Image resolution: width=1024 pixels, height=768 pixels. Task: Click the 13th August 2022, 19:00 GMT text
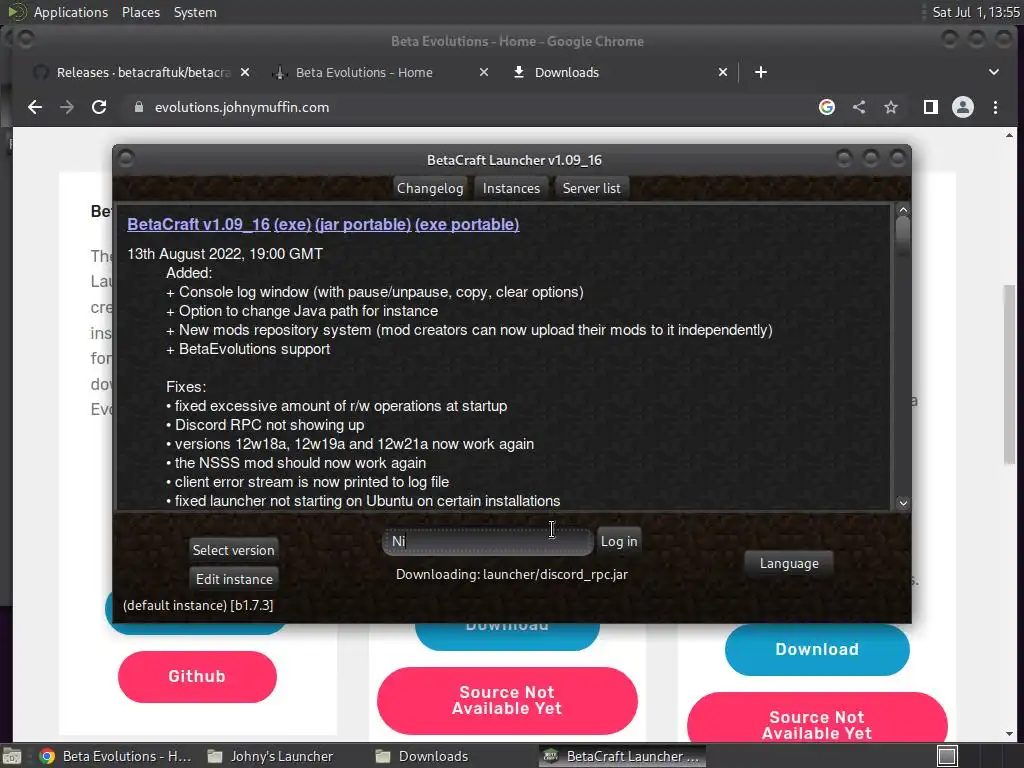click(x=225, y=254)
